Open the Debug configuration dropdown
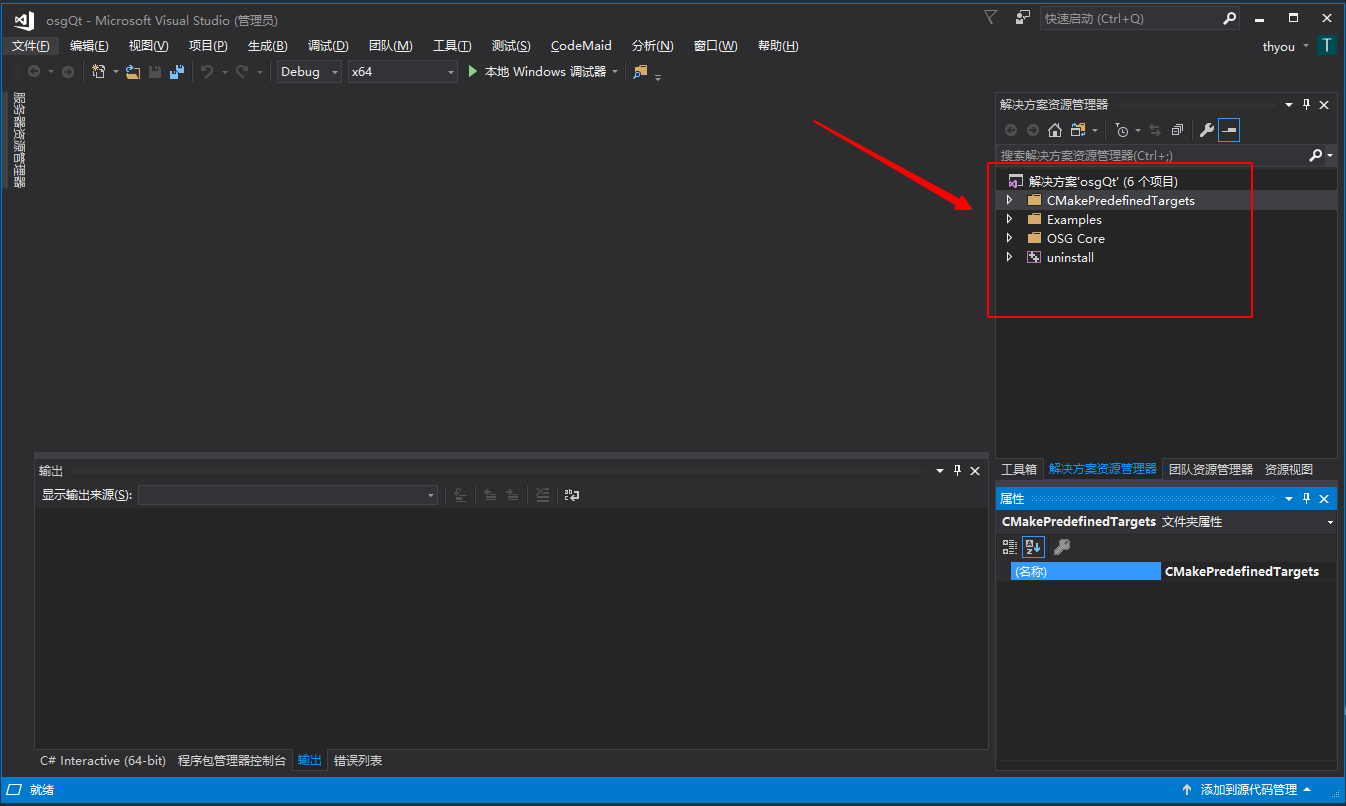The image size is (1346, 806). 309,72
